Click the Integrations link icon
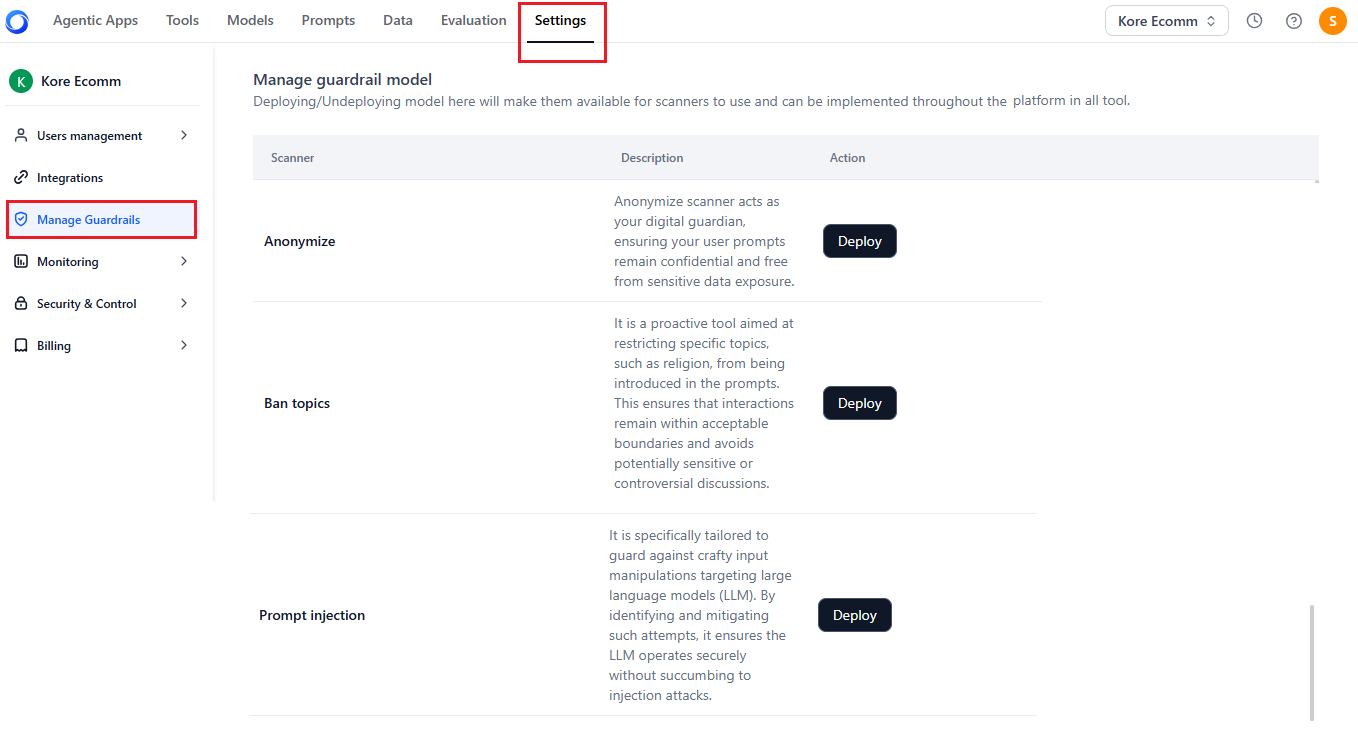 22,177
